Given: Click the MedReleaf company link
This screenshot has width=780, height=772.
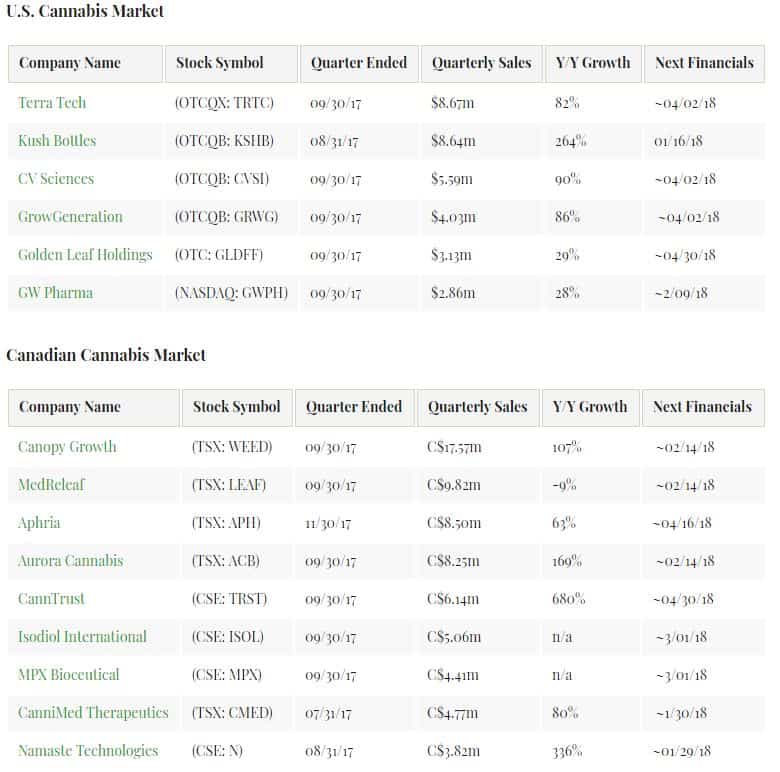Looking at the screenshot, I should pyautogui.click(x=51, y=485).
